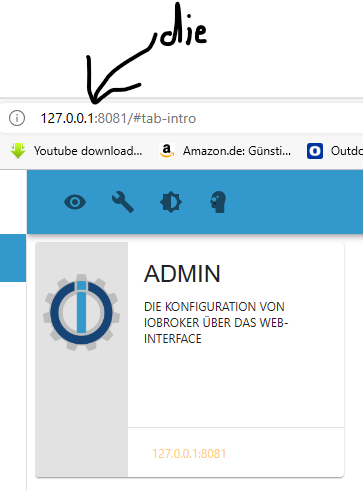Click the Amazon logo bookmark icon
Screen dimensions: 363x491
(167, 151)
